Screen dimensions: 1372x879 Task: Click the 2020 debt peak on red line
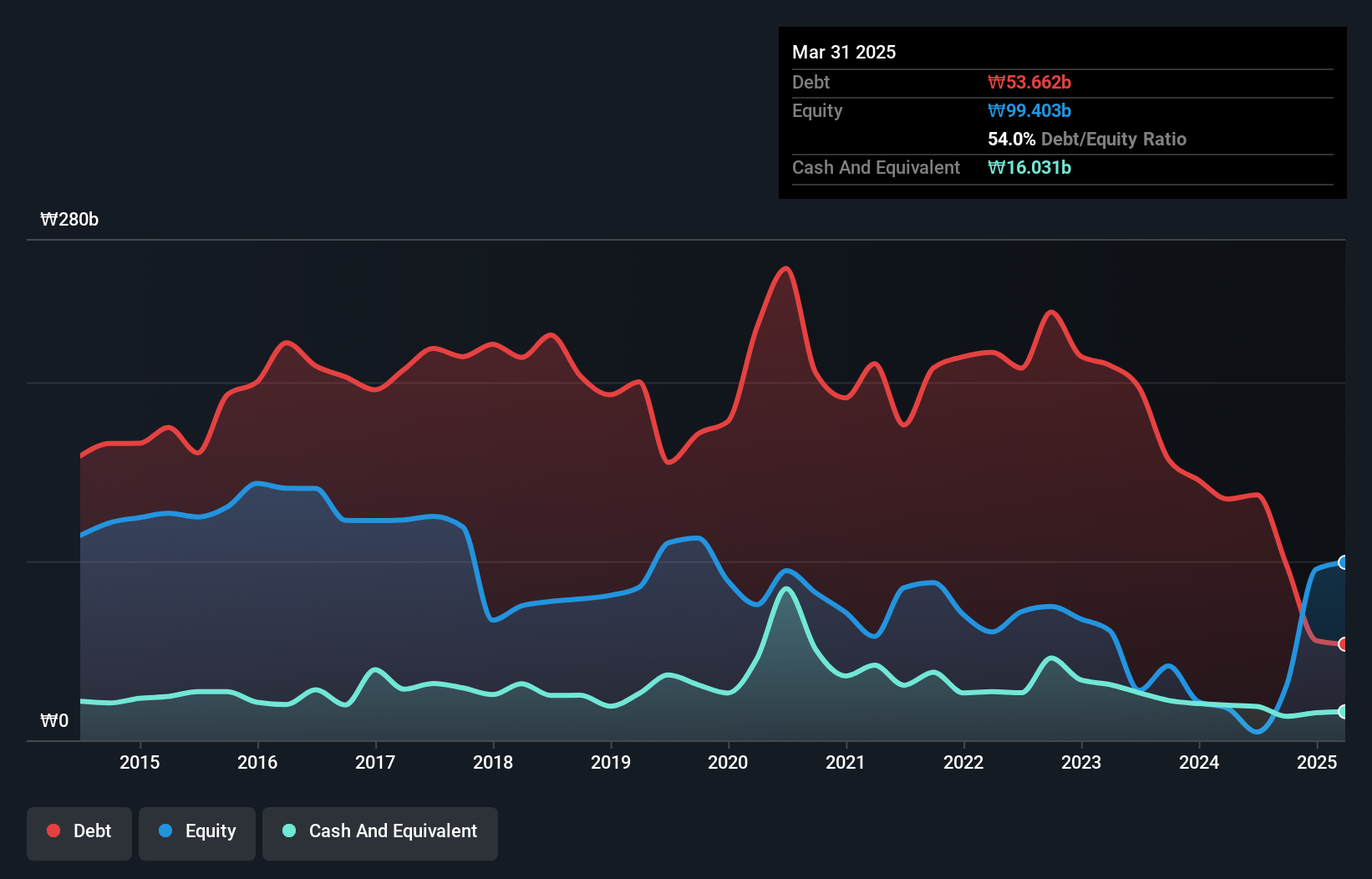tap(785, 269)
